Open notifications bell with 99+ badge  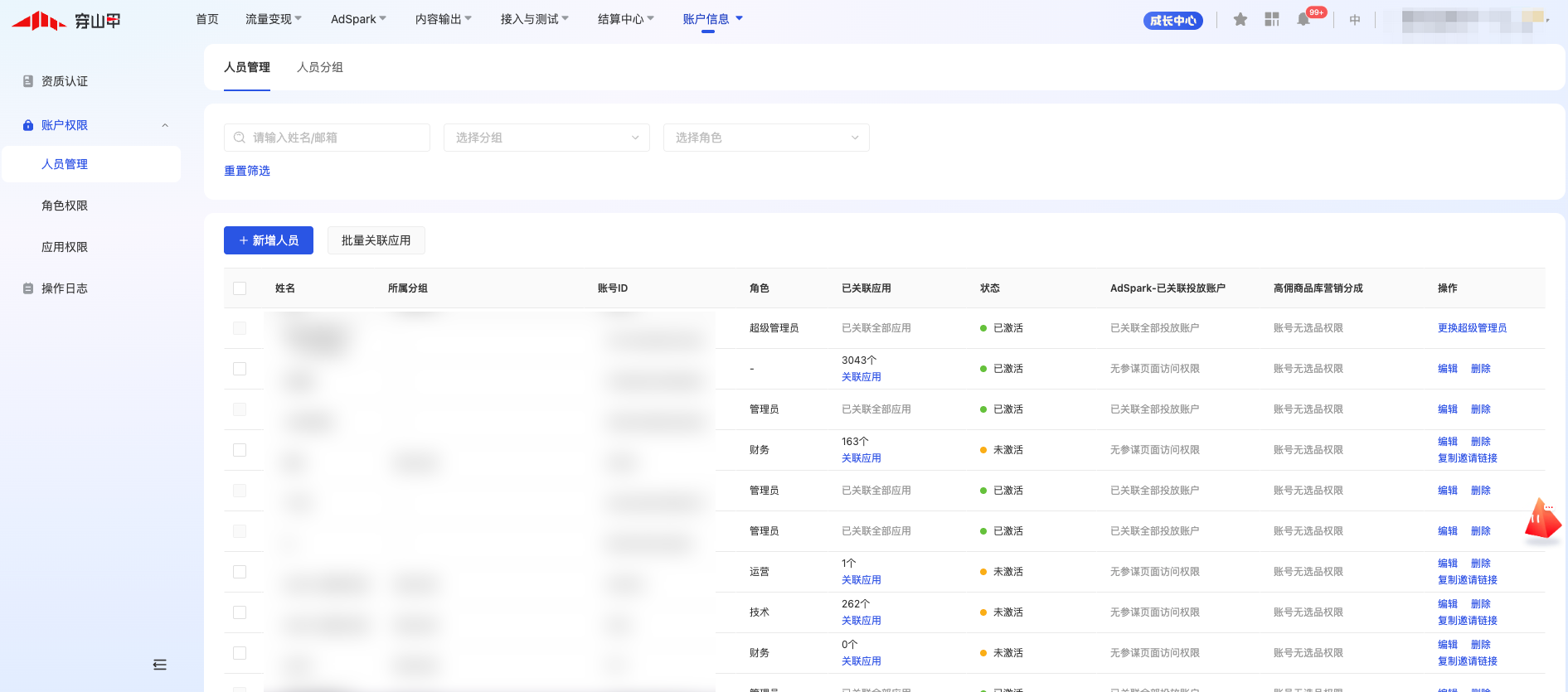pyautogui.click(x=1303, y=20)
